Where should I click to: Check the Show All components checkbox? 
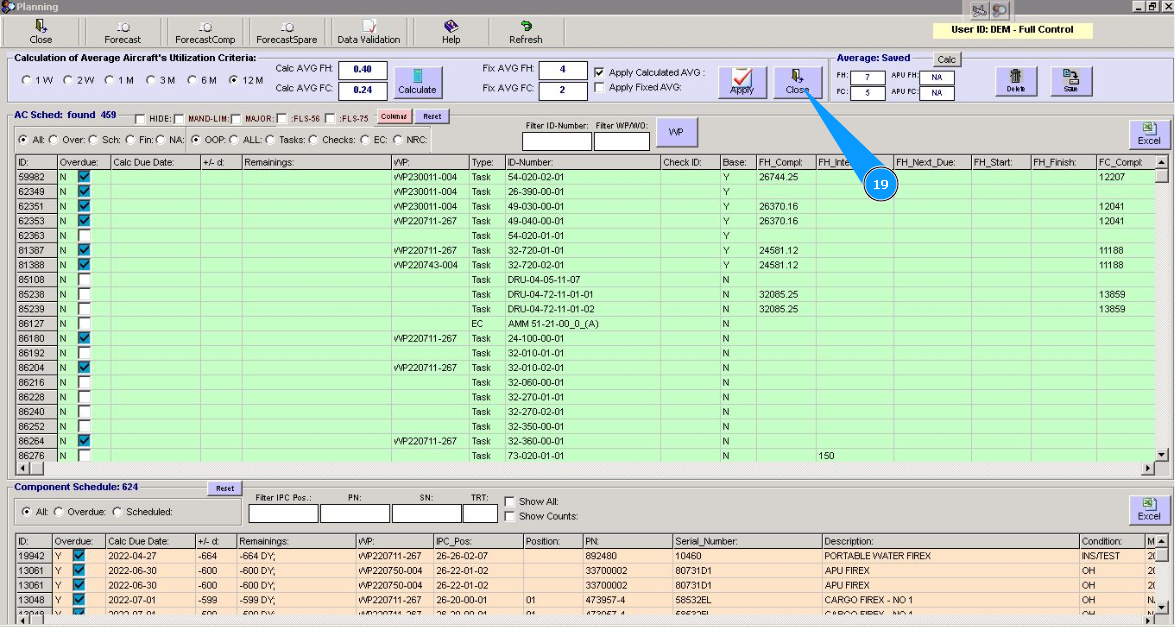tap(510, 502)
